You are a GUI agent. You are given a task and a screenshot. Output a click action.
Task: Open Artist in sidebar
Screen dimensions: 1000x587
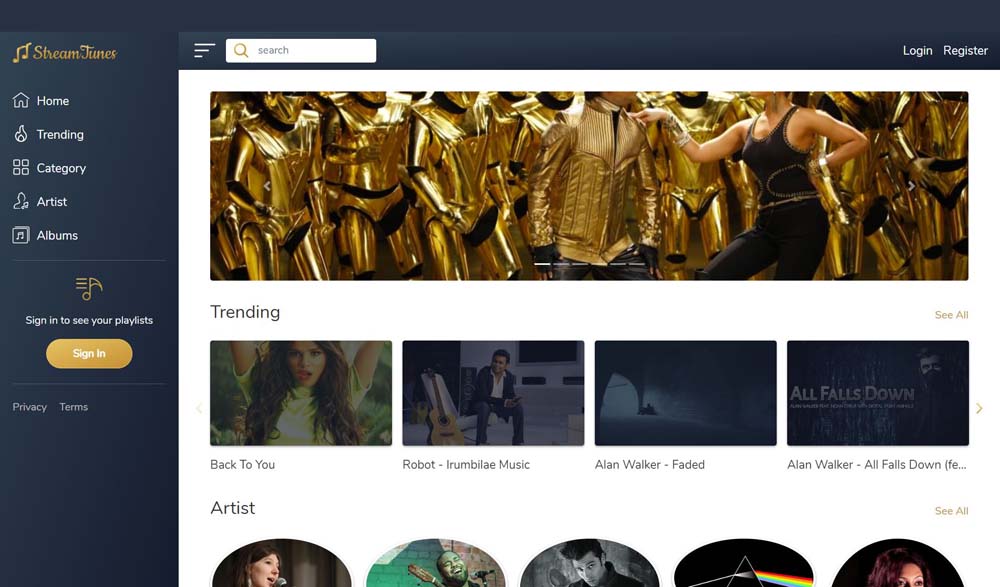[x=52, y=202]
